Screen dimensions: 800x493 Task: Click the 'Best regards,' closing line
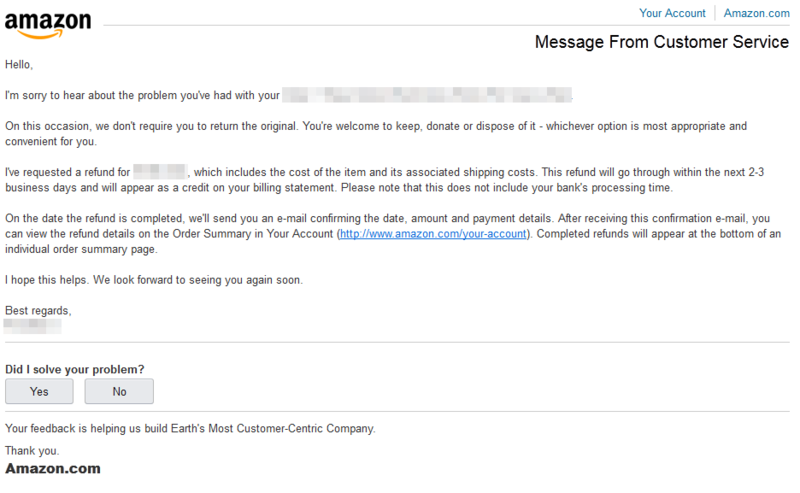(38, 311)
